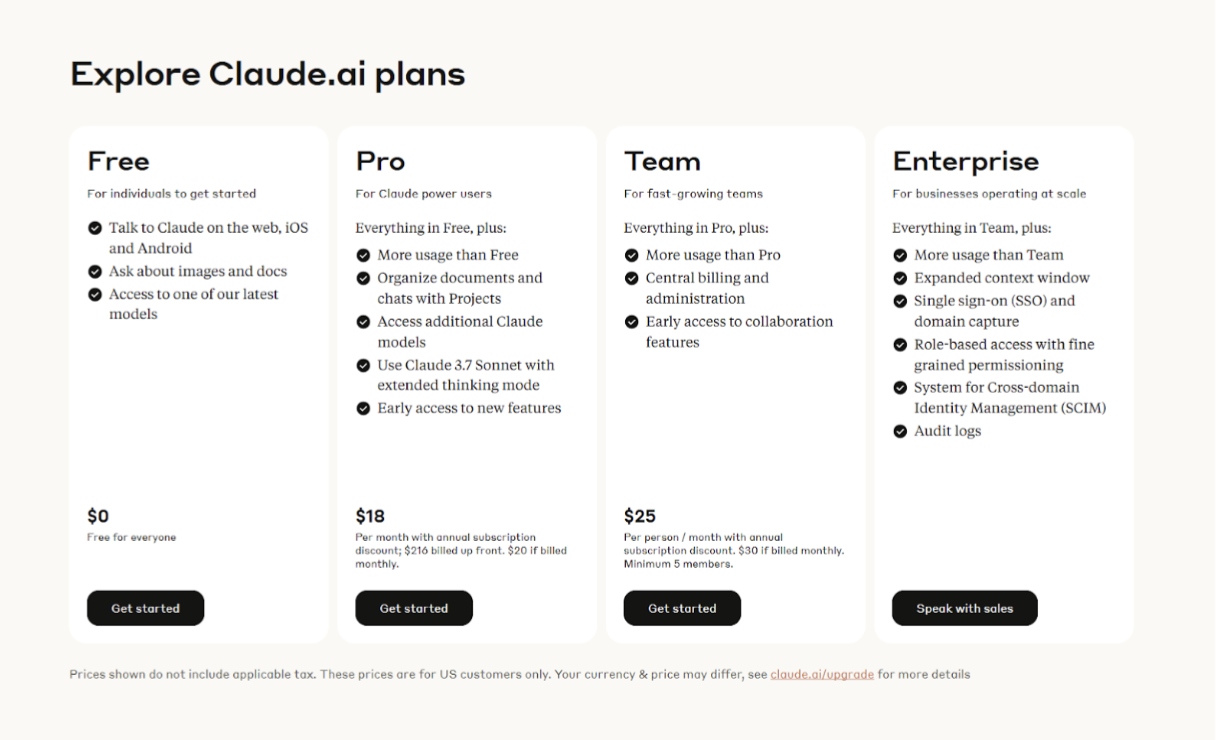Click Get started button on Team plan

coord(682,608)
